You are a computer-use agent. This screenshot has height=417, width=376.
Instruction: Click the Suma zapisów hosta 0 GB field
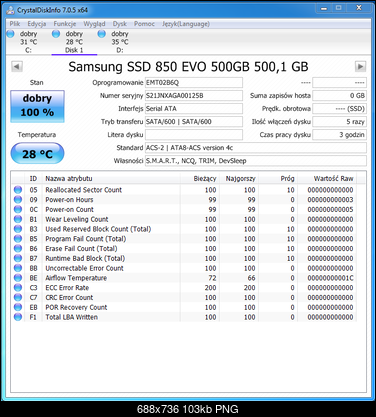point(339,96)
